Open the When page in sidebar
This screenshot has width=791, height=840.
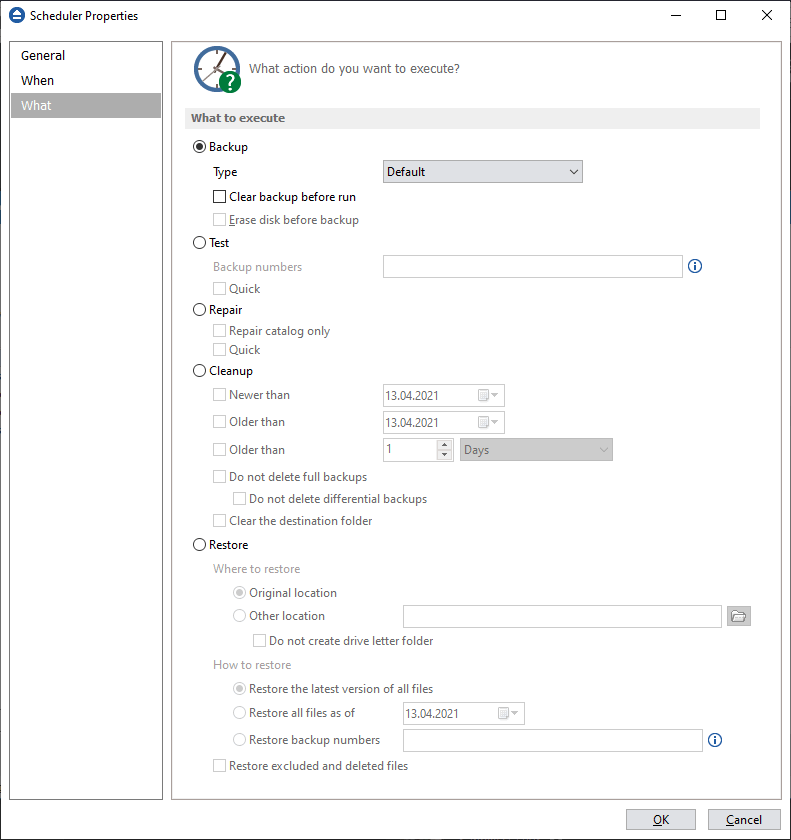click(x=86, y=80)
